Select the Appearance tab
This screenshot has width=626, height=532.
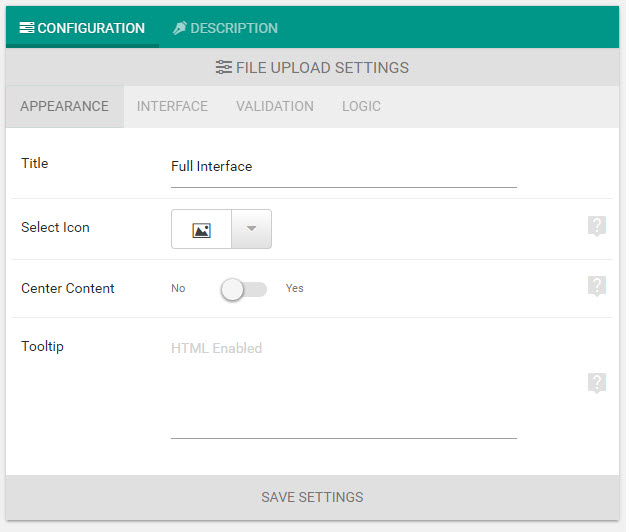coord(65,106)
